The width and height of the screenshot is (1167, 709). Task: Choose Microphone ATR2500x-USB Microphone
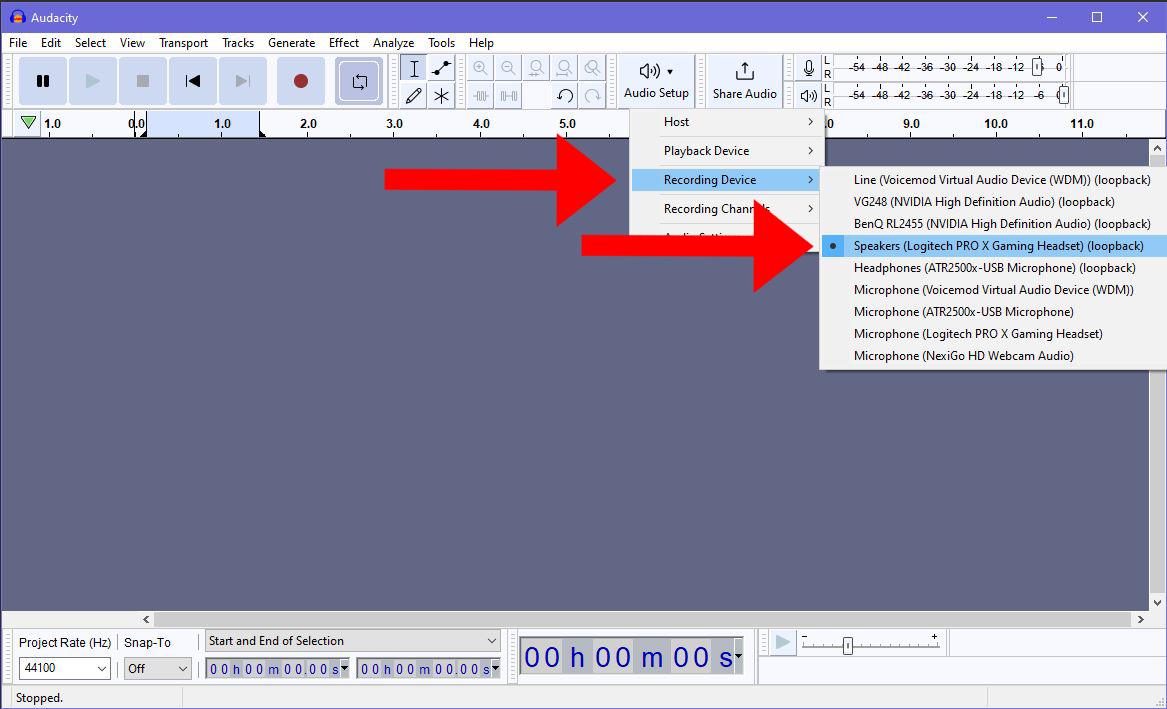click(994, 312)
